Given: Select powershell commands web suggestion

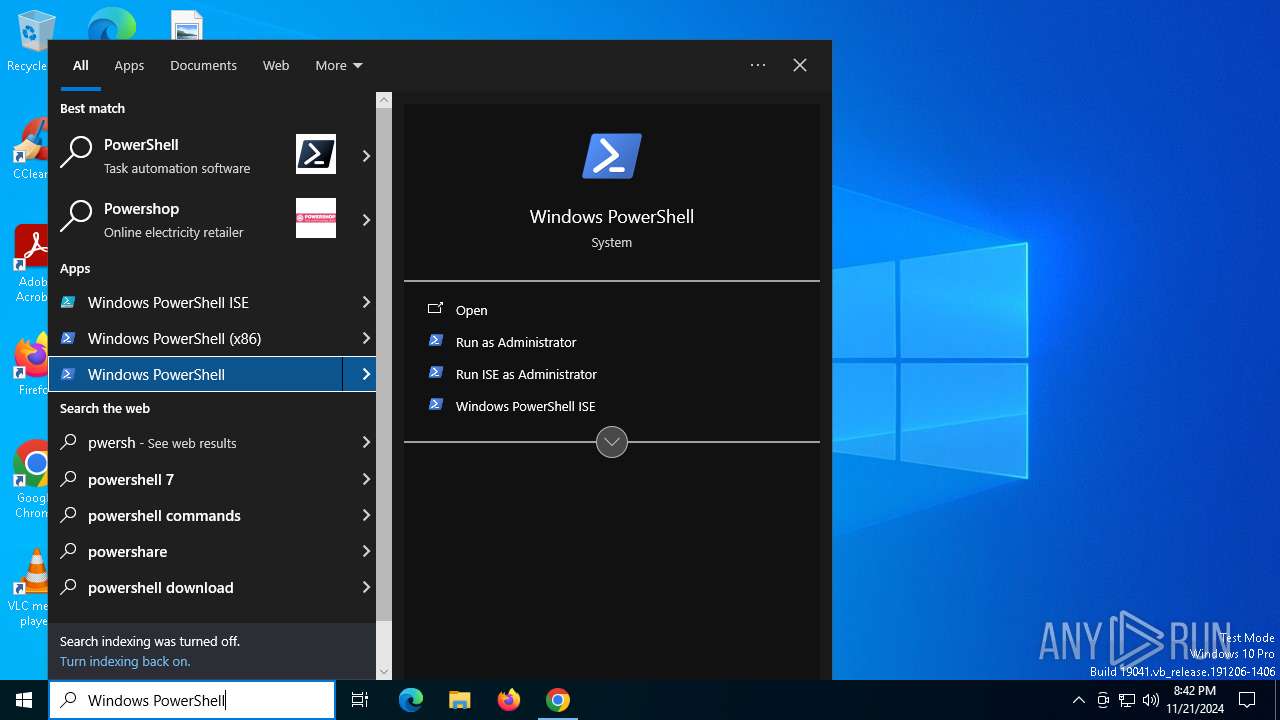Looking at the screenshot, I should [202, 515].
